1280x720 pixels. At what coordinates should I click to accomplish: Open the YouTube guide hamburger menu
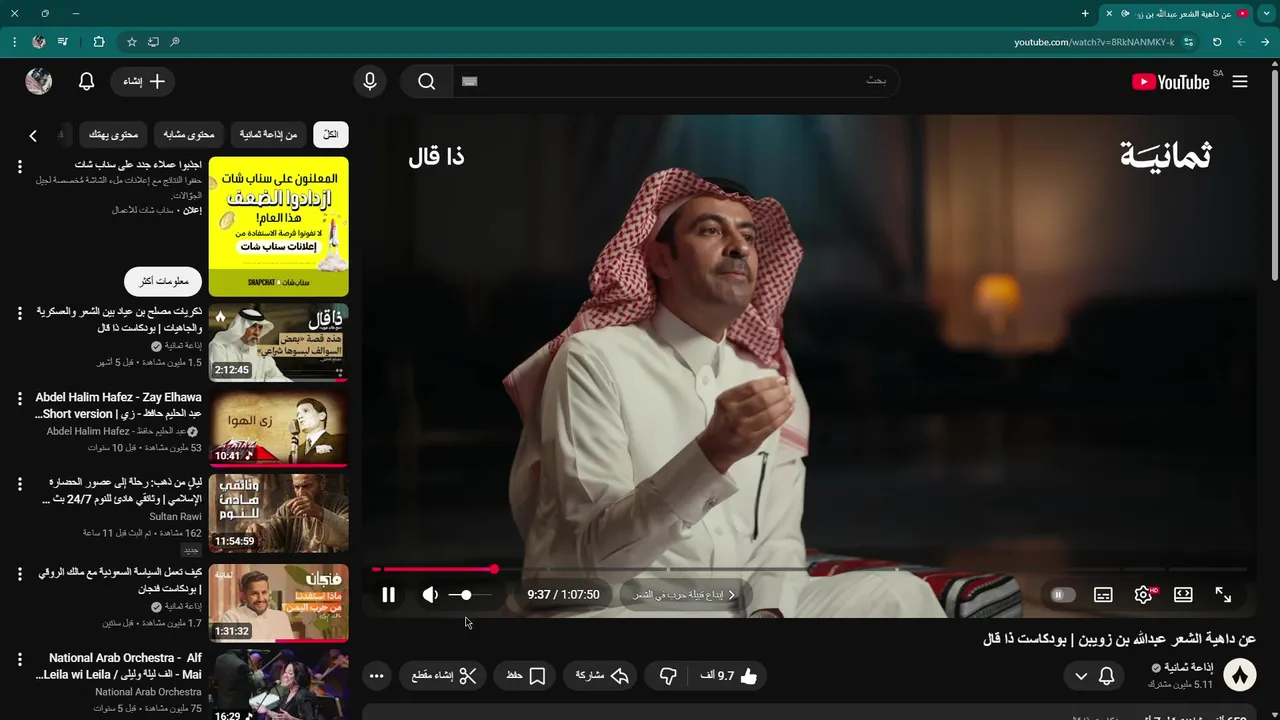point(1240,82)
